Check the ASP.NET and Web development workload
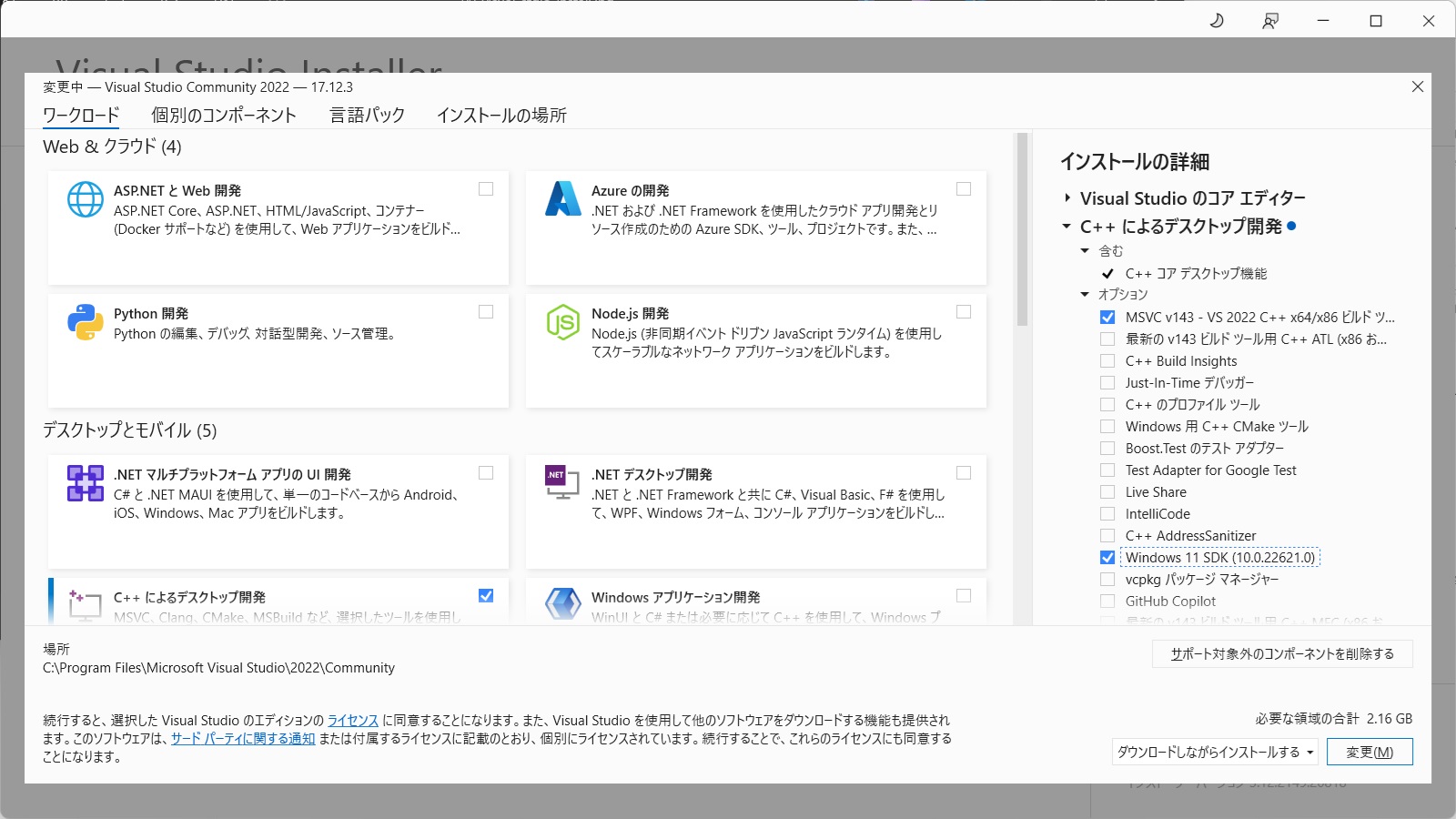1456x819 pixels. tap(486, 189)
